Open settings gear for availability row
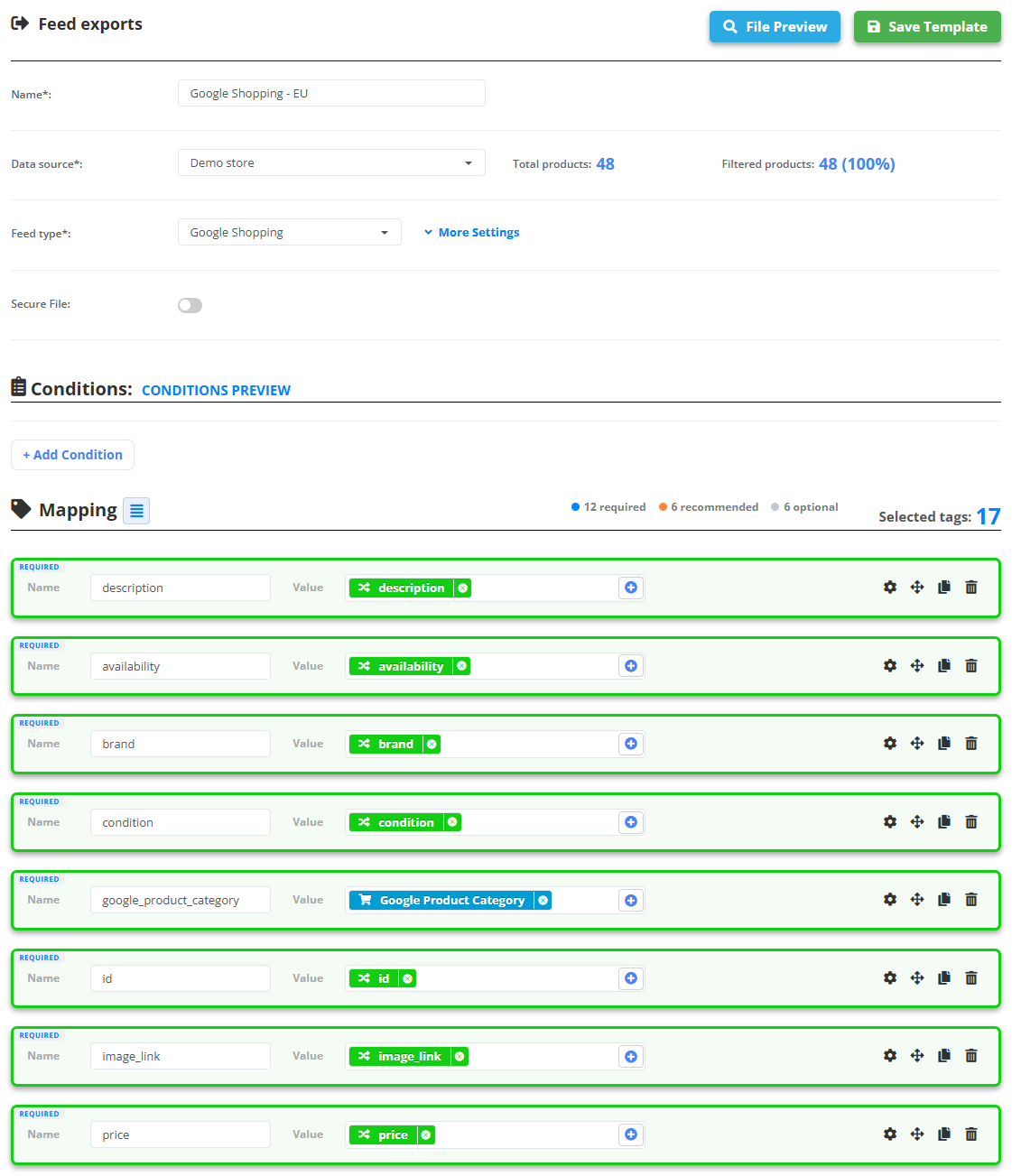 (x=890, y=666)
